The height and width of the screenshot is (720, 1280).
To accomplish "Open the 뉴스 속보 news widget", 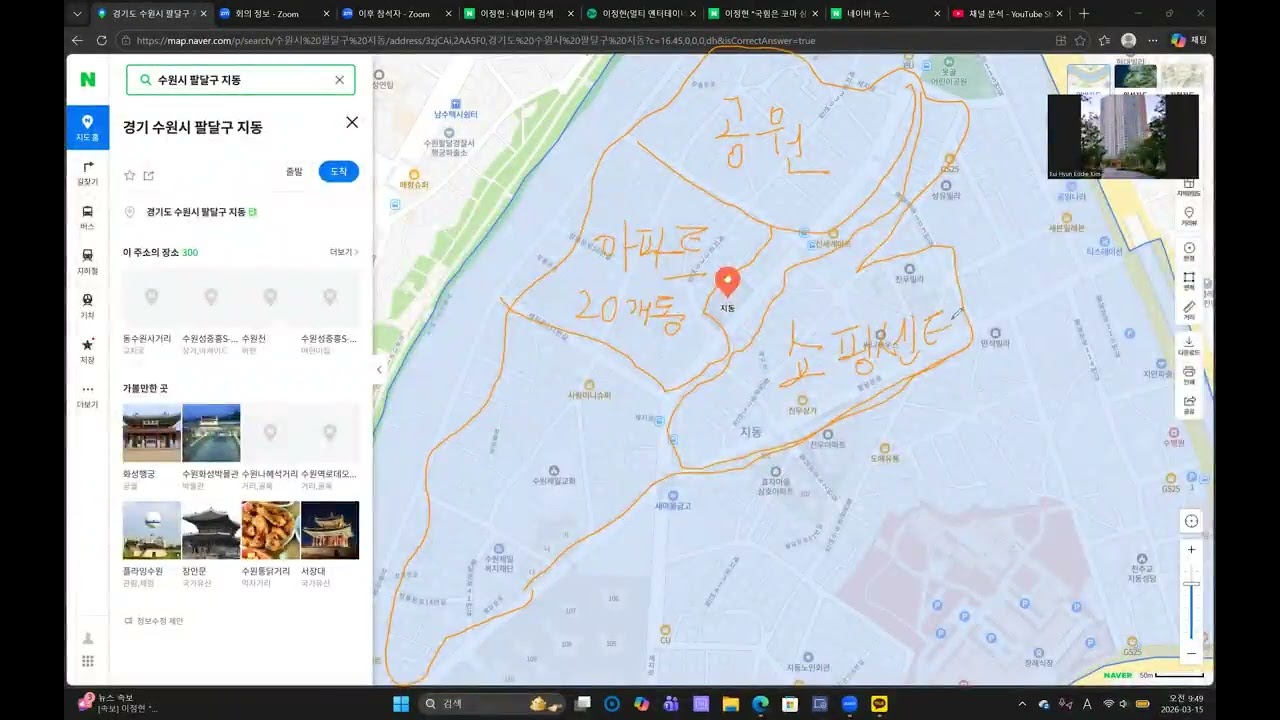I will [118, 703].
